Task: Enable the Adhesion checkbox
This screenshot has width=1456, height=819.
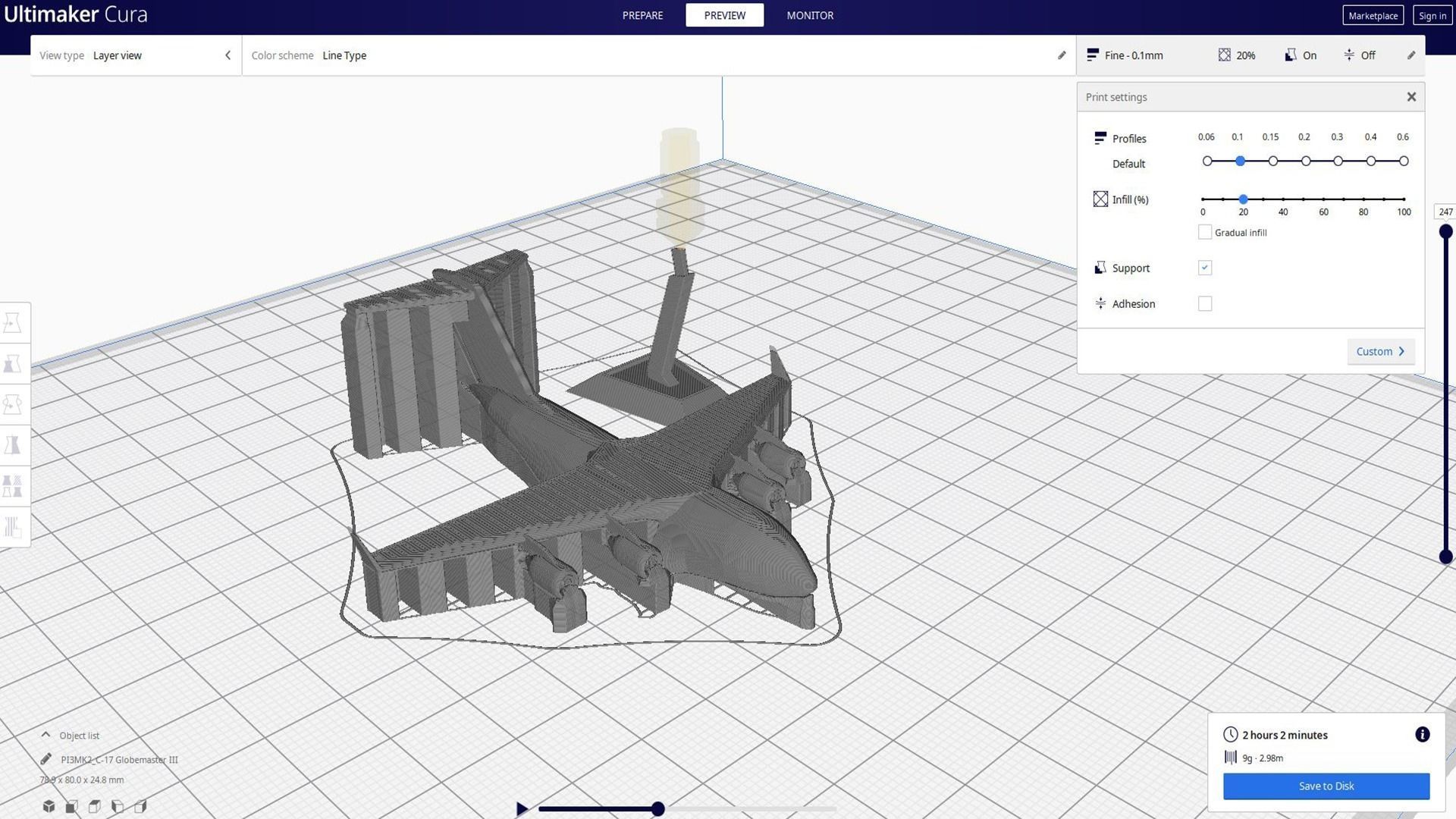Action: tap(1205, 303)
